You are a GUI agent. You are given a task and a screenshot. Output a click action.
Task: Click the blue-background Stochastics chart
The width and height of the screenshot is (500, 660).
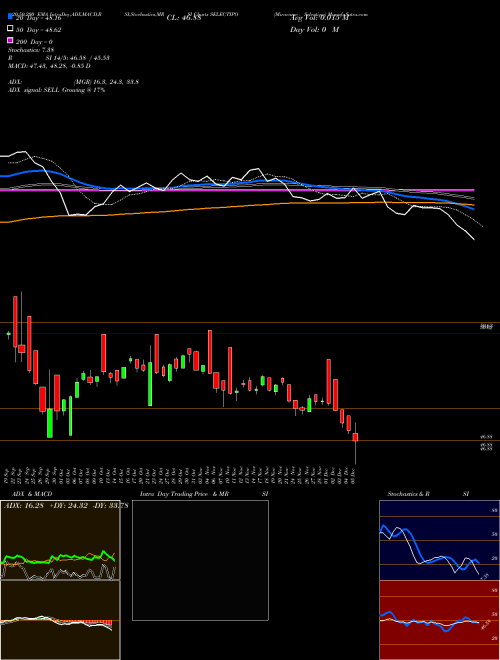[439, 540]
